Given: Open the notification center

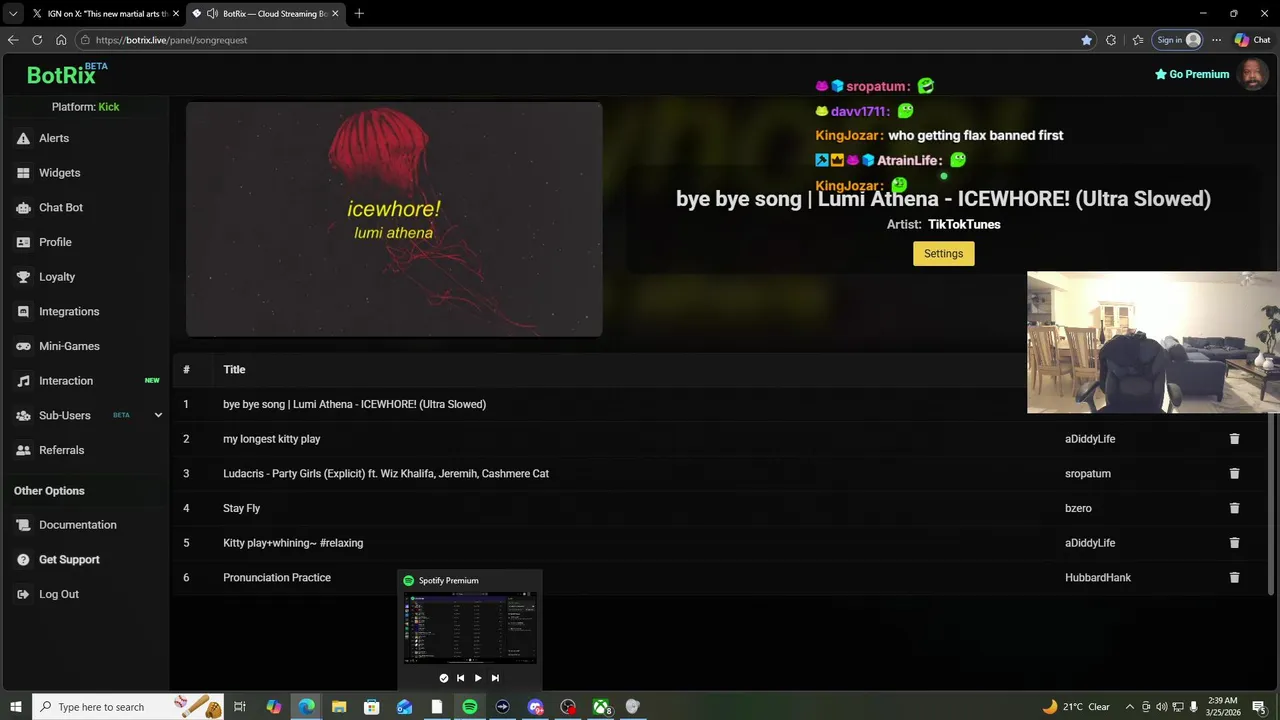Looking at the screenshot, I should (1259, 707).
